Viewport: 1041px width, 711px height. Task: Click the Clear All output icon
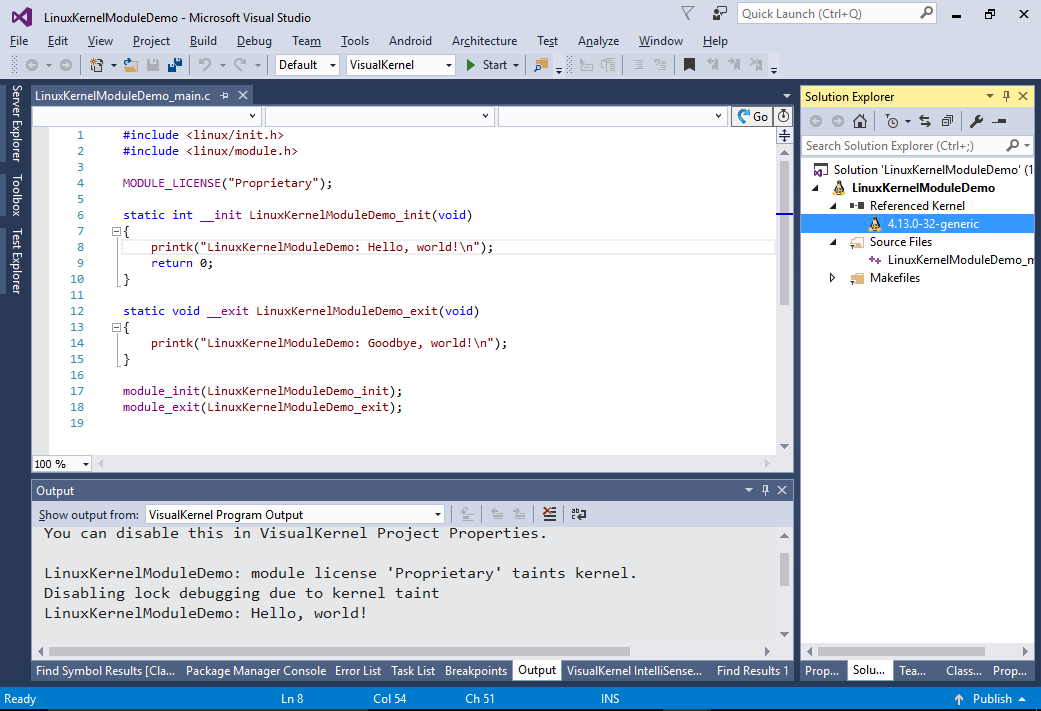coord(549,514)
